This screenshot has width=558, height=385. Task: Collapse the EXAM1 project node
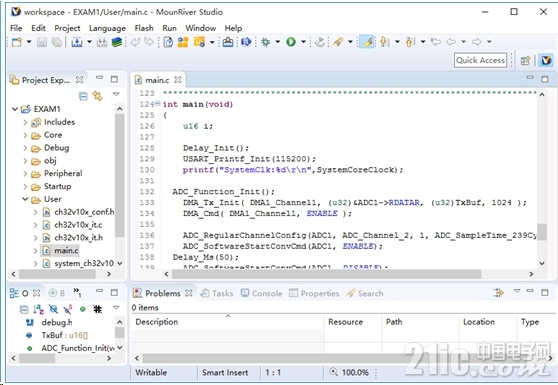pyautogui.click(x=15, y=109)
